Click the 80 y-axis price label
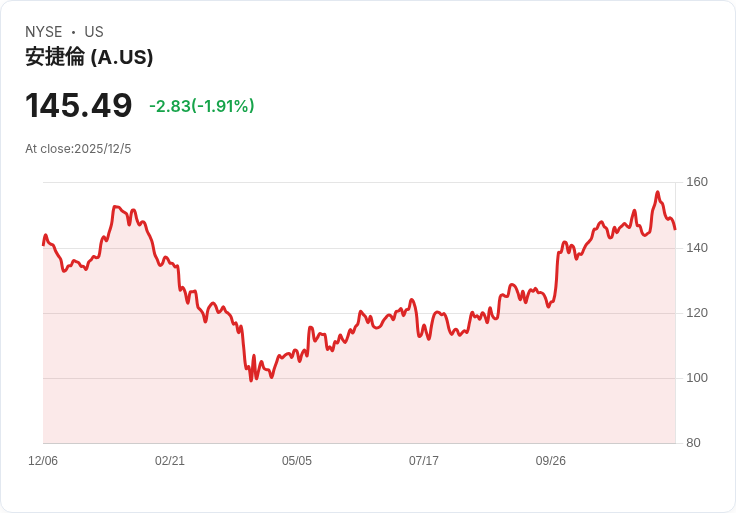Screen dimensions: 736x513 (693, 443)
